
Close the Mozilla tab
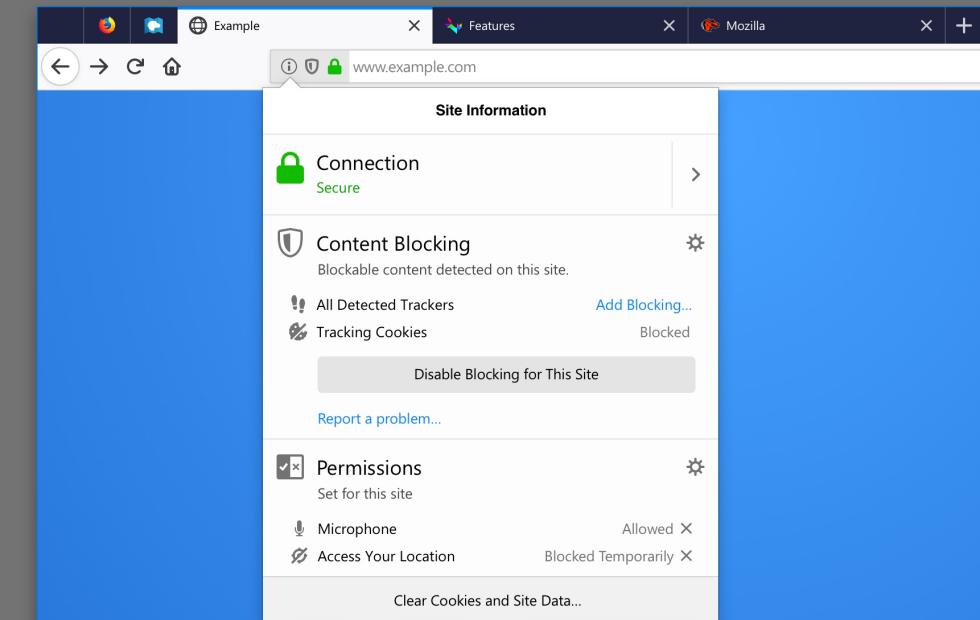[x=927, y=26]
